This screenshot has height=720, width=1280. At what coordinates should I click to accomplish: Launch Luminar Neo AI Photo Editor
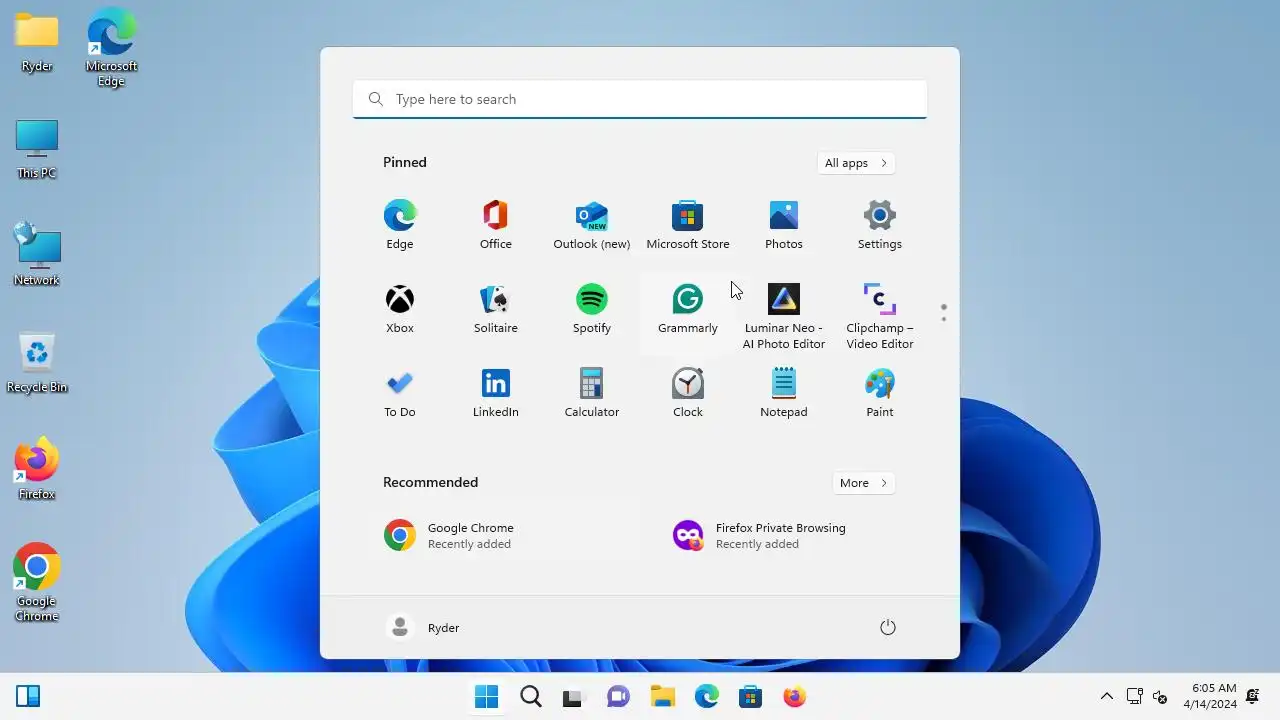pyautogui.click(x=784, y=316)
